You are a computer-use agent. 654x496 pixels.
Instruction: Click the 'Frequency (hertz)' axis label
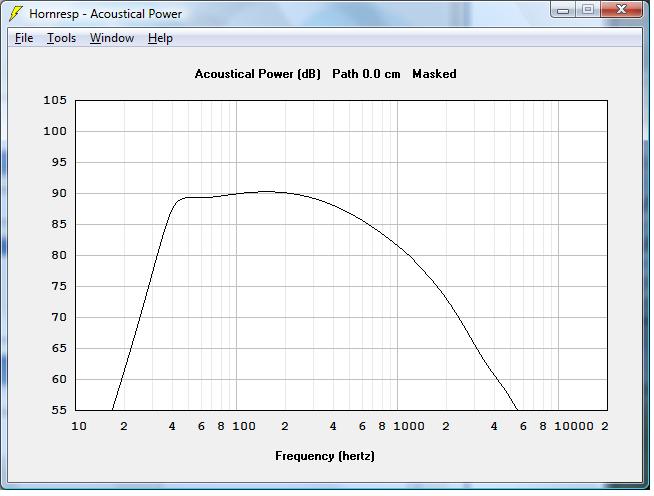coord(325,456)
